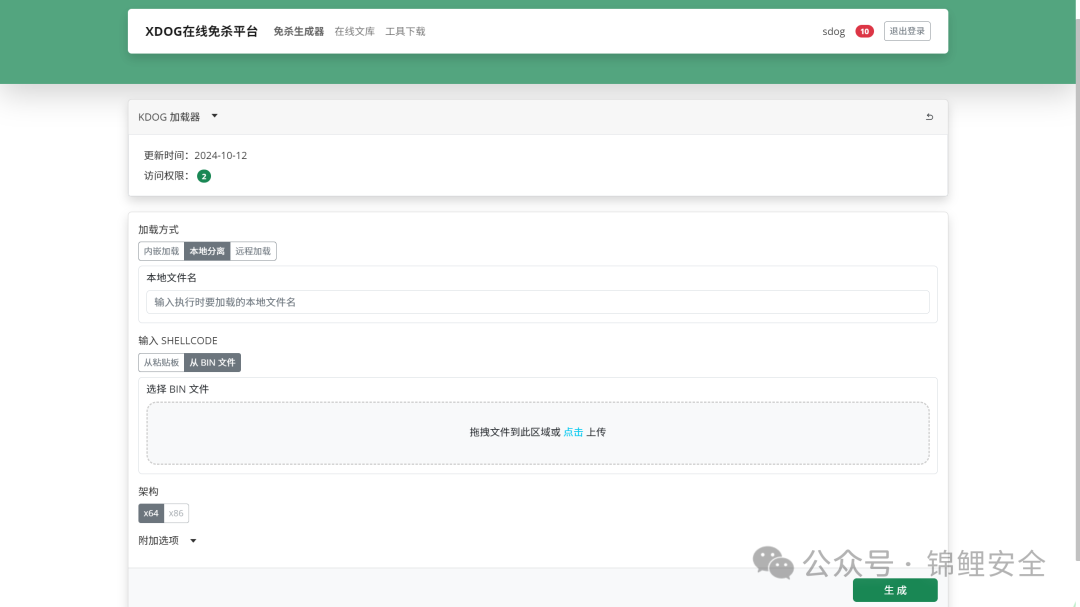Click the BIN file drop zone
Image resolution: width=1080 pixels, height=607 pixels.
(538, 433)
